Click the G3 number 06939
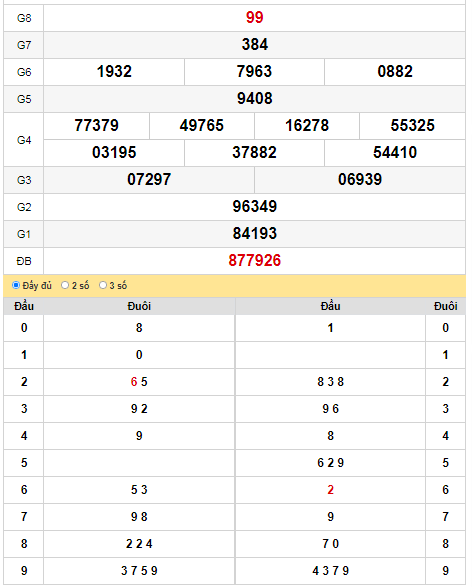 click(x=360, y=179)
